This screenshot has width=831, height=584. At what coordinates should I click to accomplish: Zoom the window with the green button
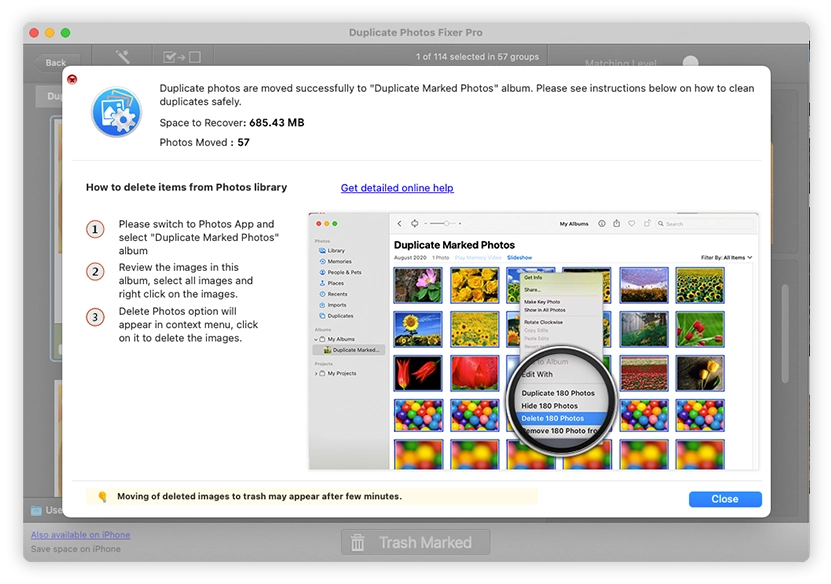[x=66, y=33]
